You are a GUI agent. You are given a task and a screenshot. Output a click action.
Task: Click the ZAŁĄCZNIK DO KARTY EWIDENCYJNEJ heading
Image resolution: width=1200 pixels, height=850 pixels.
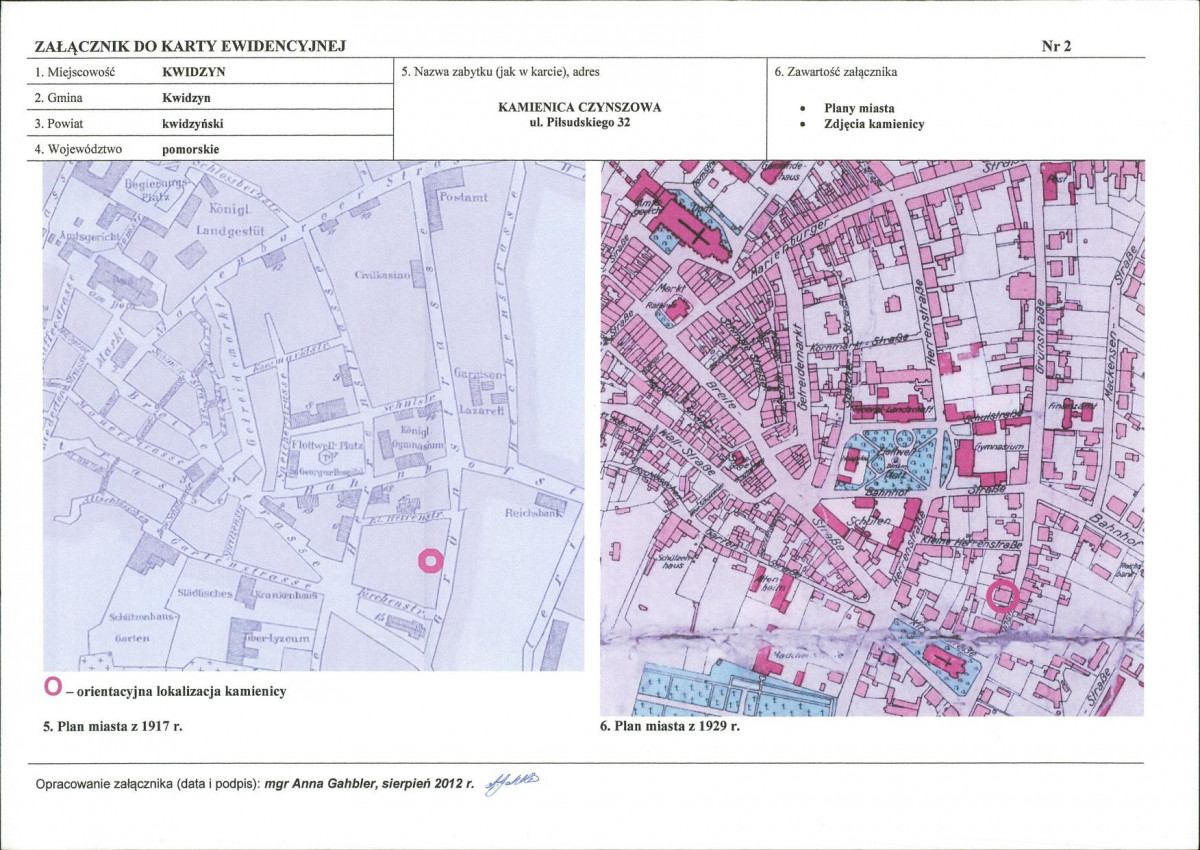pos(190,46)
